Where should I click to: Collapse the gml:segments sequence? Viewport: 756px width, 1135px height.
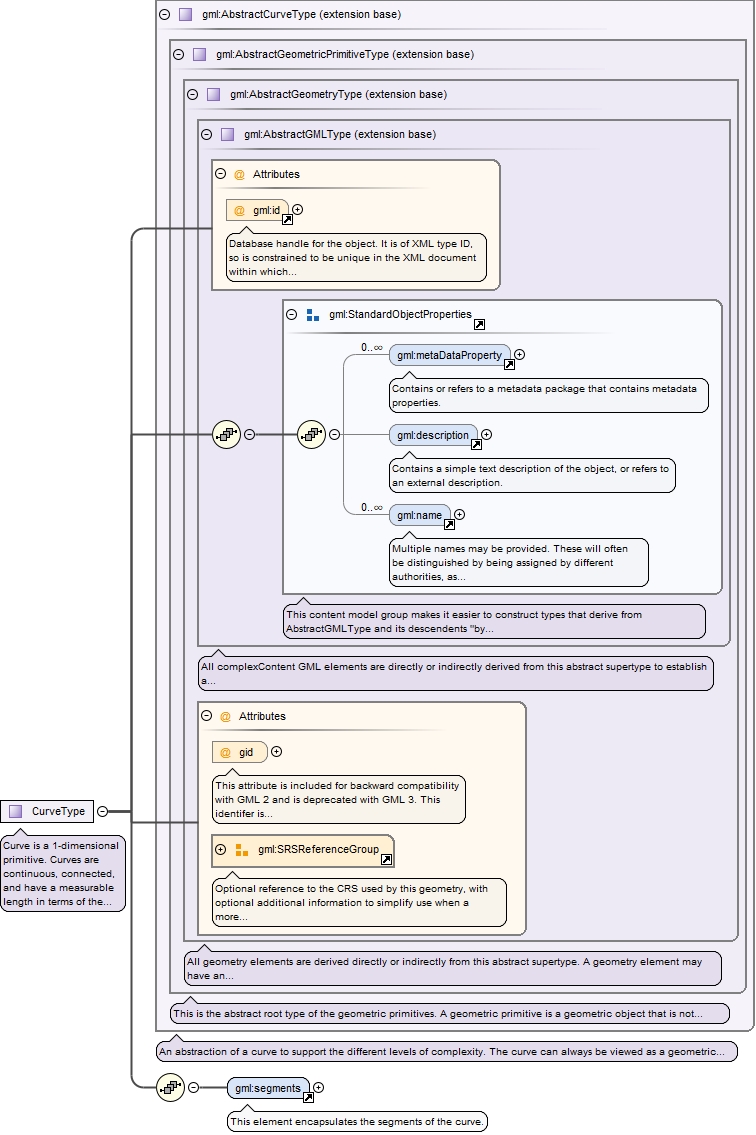(193, 1087)
